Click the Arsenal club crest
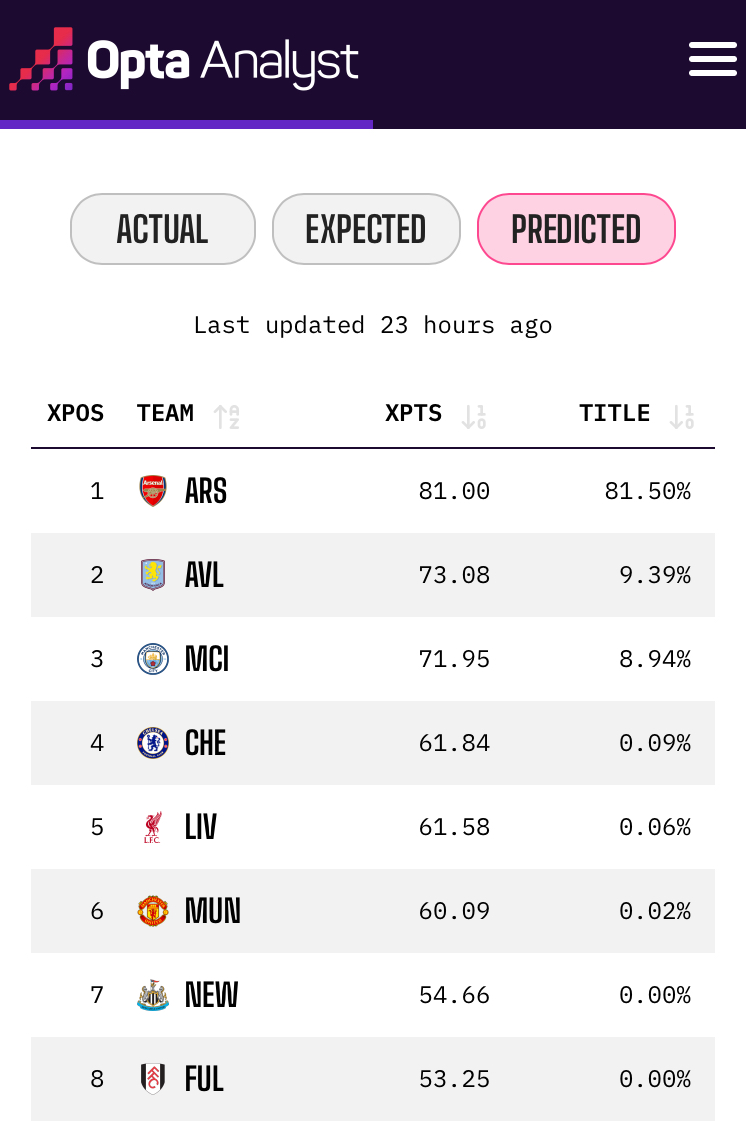The width and height of the screenshot is (746, 1121). pos(152,491)
